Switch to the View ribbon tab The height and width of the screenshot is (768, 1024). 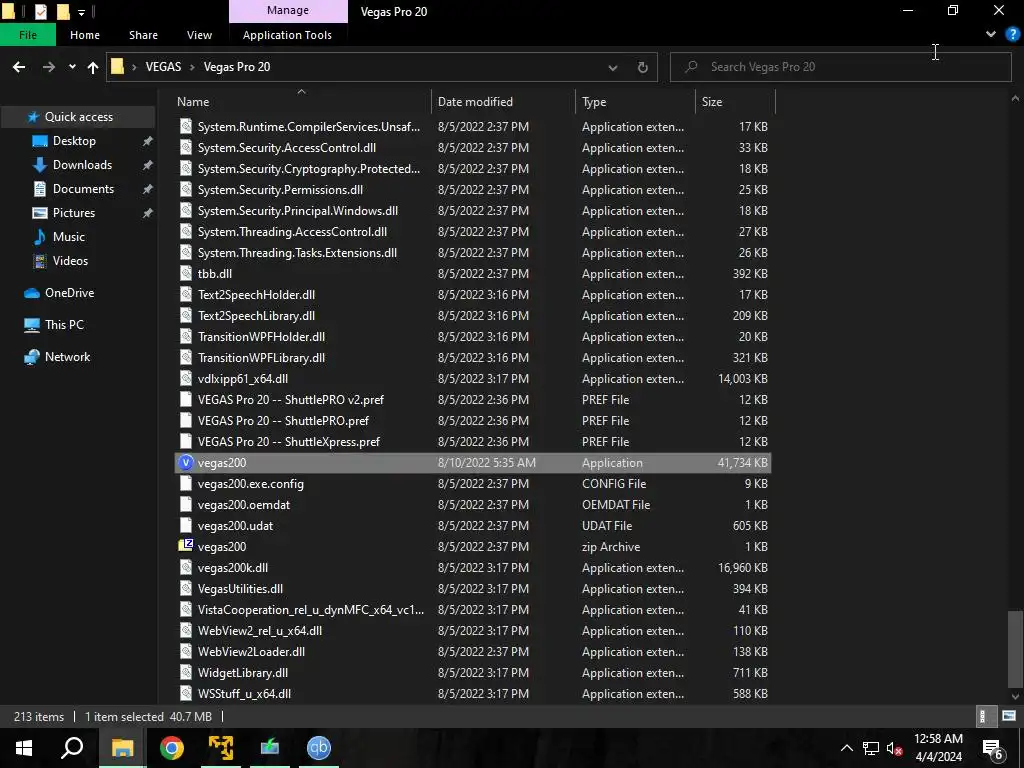click(199, 35)
